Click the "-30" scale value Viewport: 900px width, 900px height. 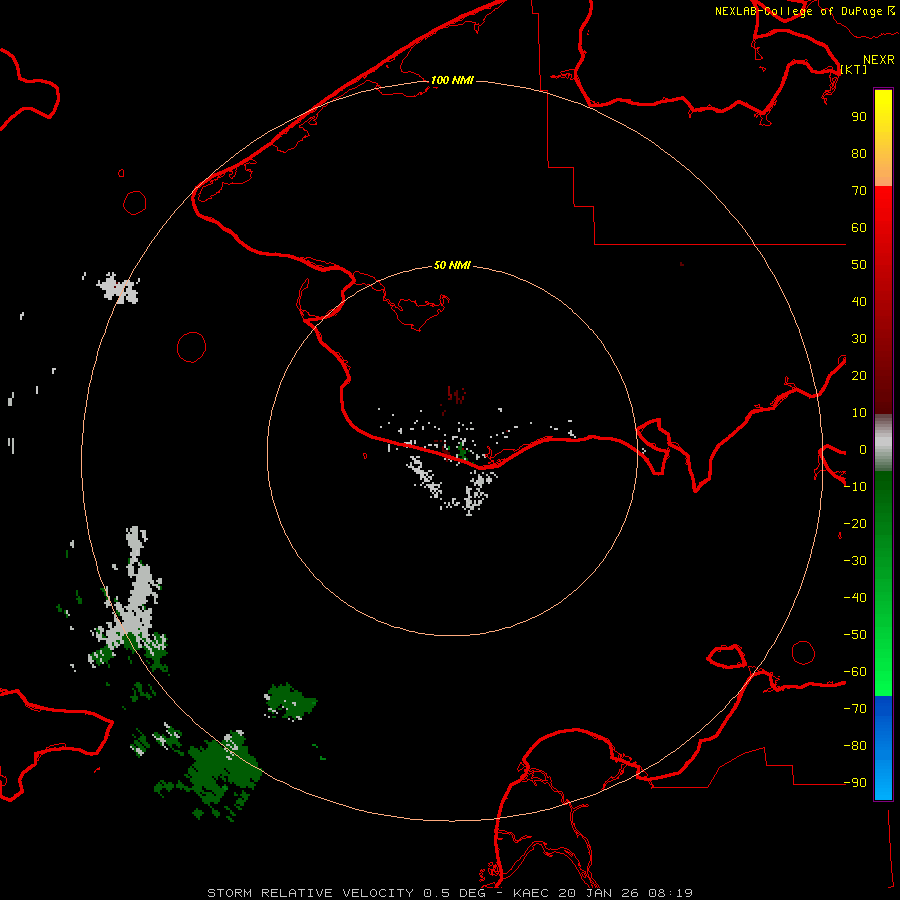[855, 561]
